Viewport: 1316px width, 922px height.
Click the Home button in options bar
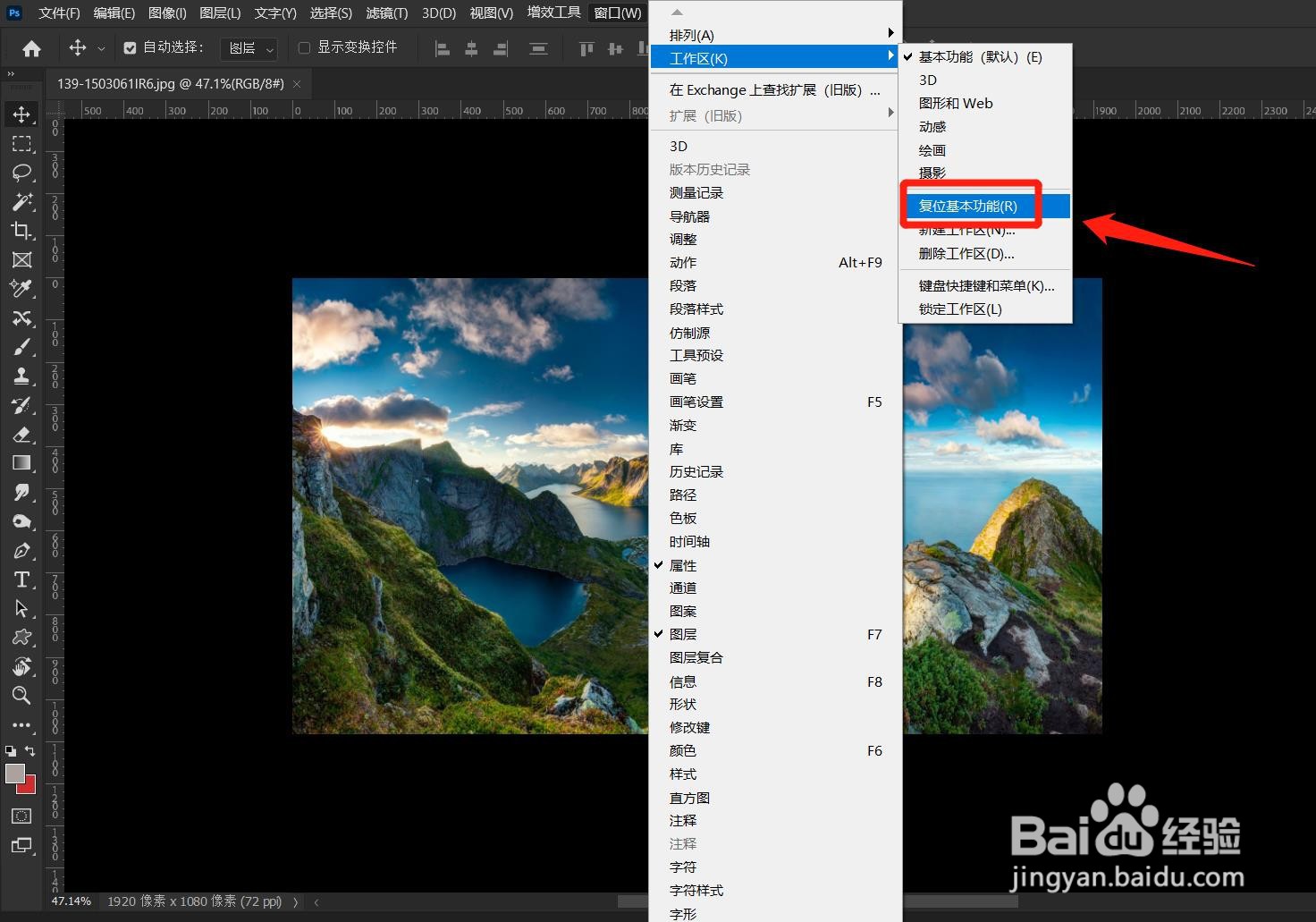point(31,48)
